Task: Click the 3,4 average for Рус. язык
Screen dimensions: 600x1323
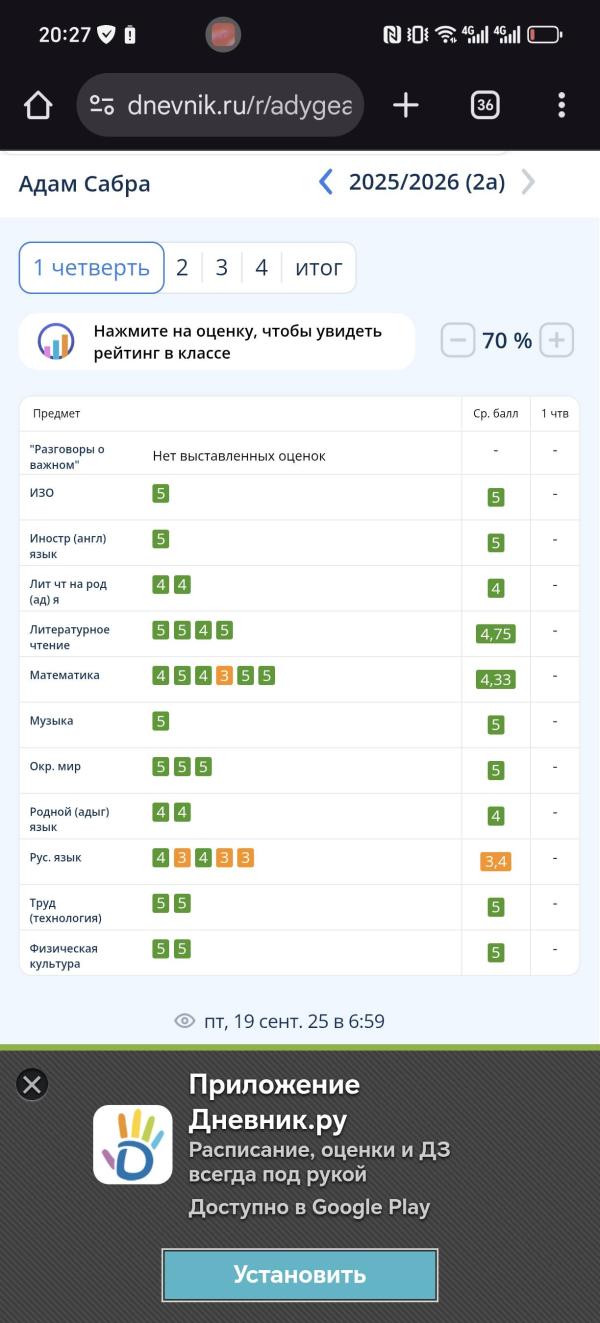Action: (x=496, y=860)
